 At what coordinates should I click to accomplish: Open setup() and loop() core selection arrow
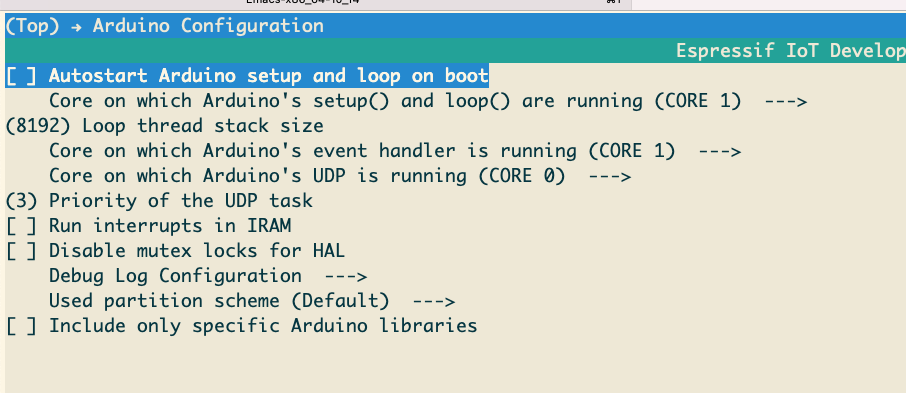coord(785,101)
